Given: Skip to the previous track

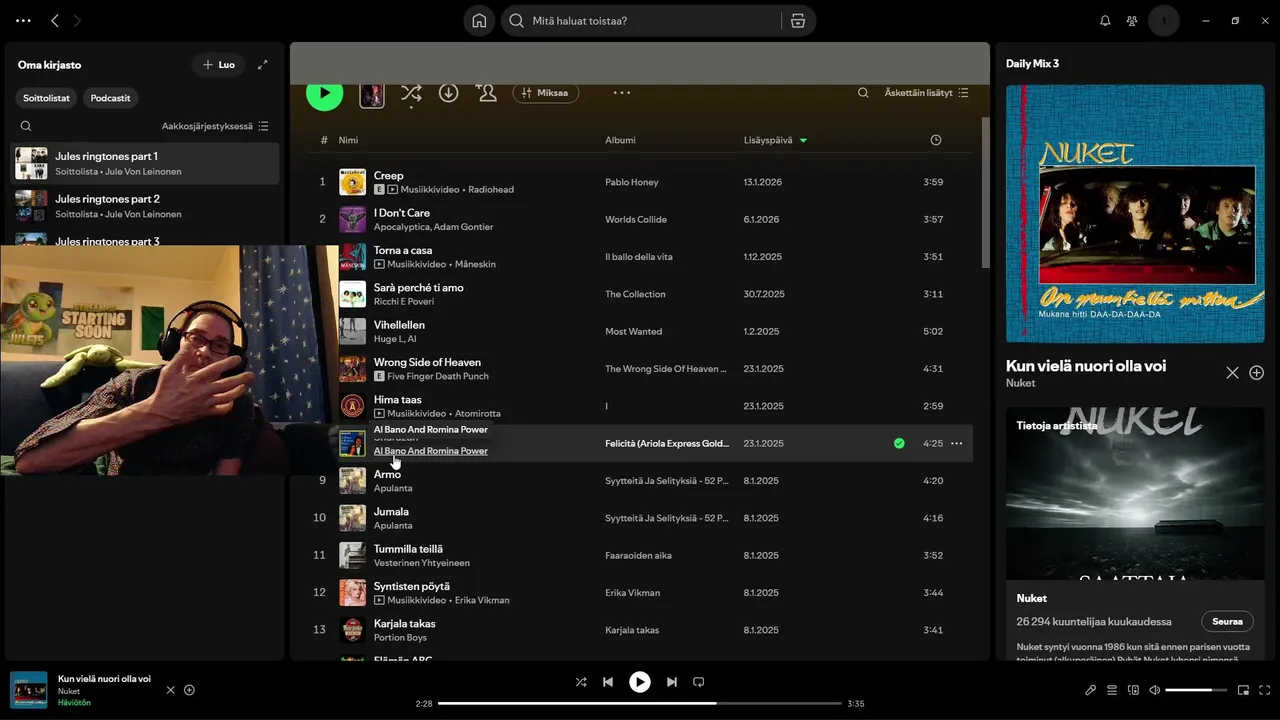Looking at the screenshot, I should tap(608, 682).
